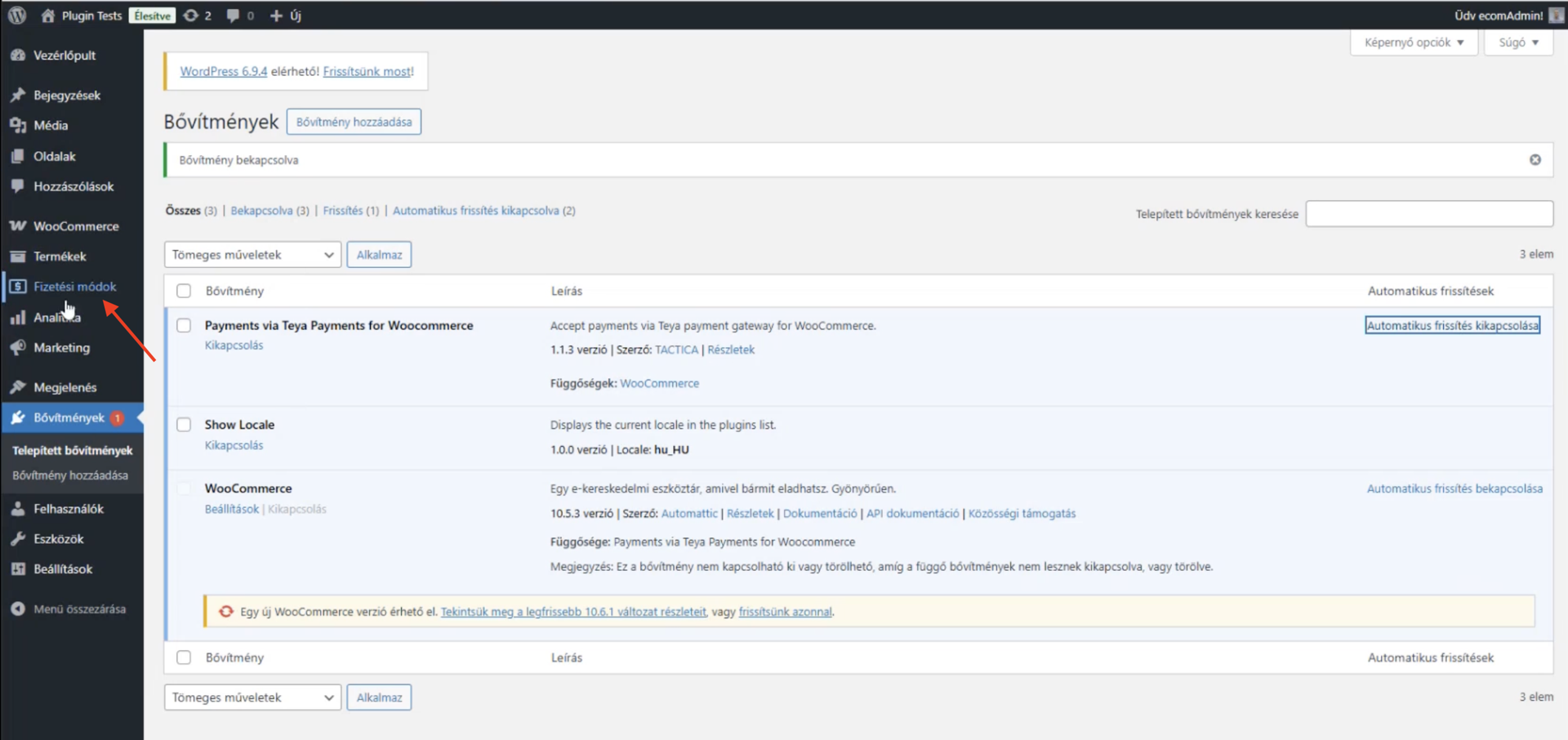
Task: Click the Oldalak pages icon
Action: 18,156
